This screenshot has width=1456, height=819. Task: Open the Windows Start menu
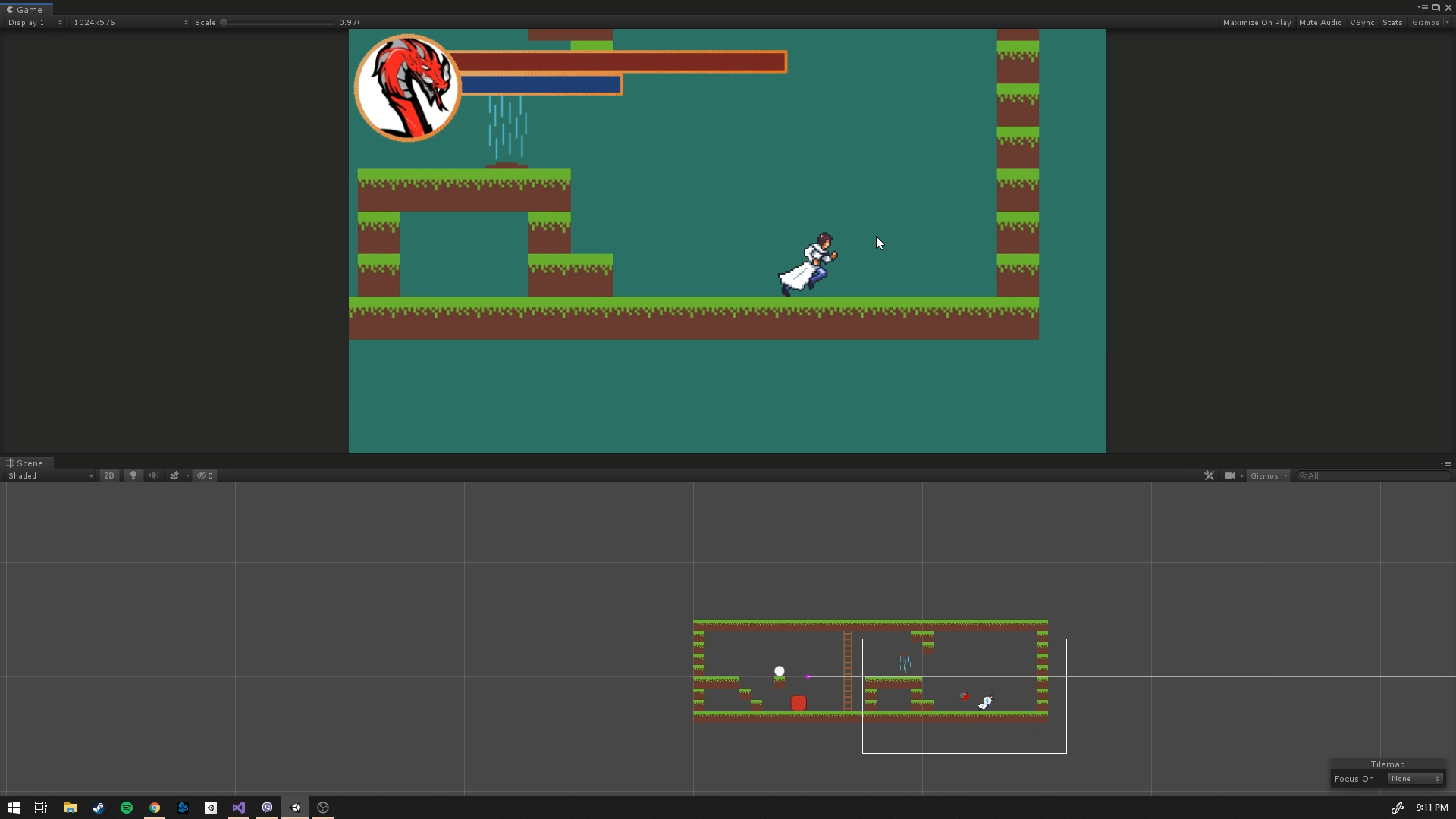click(x=13, y=808)
